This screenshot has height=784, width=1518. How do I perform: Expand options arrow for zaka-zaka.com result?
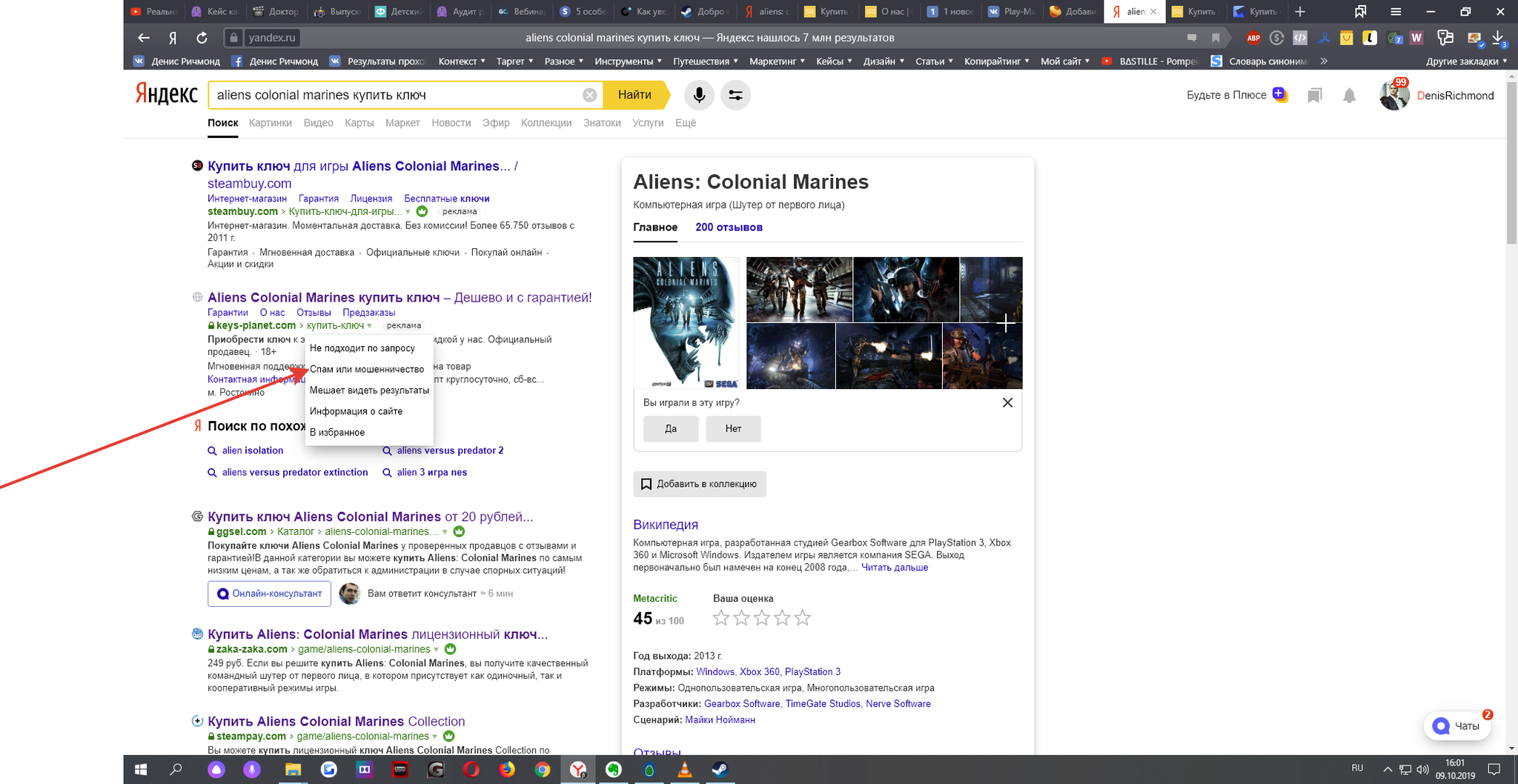click(436, 650)
